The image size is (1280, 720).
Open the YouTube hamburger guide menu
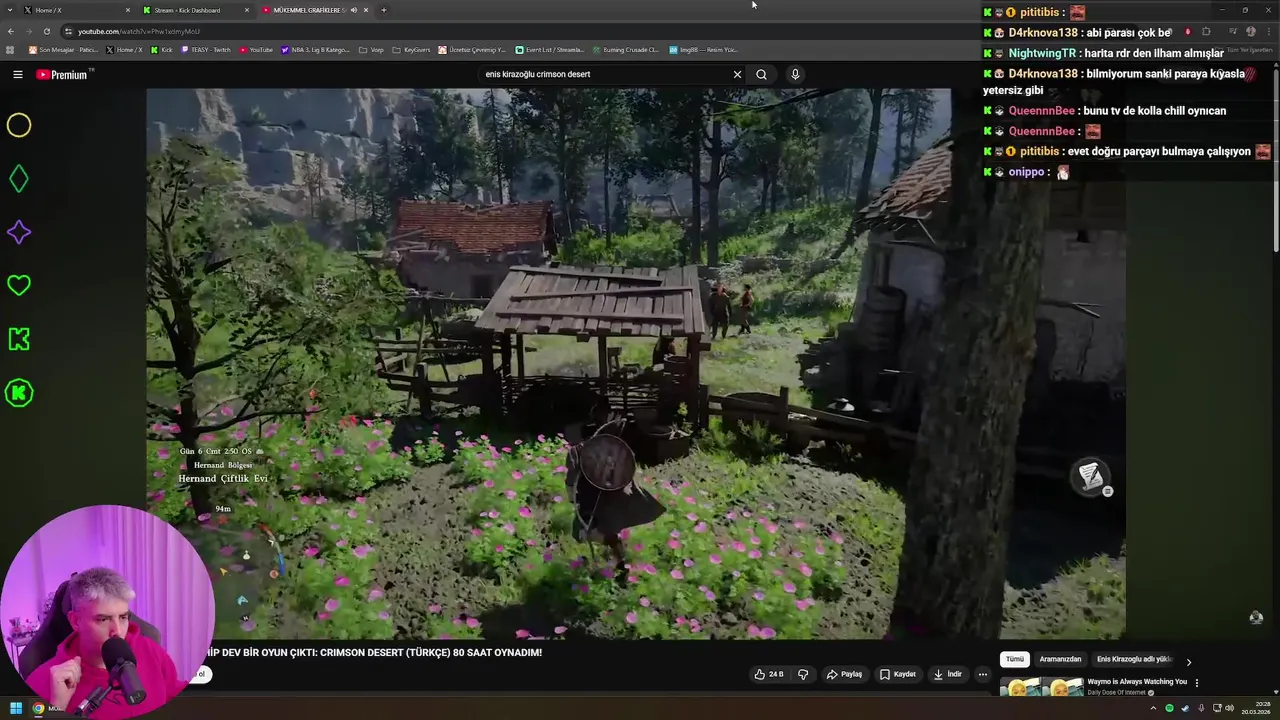point(18,74)
